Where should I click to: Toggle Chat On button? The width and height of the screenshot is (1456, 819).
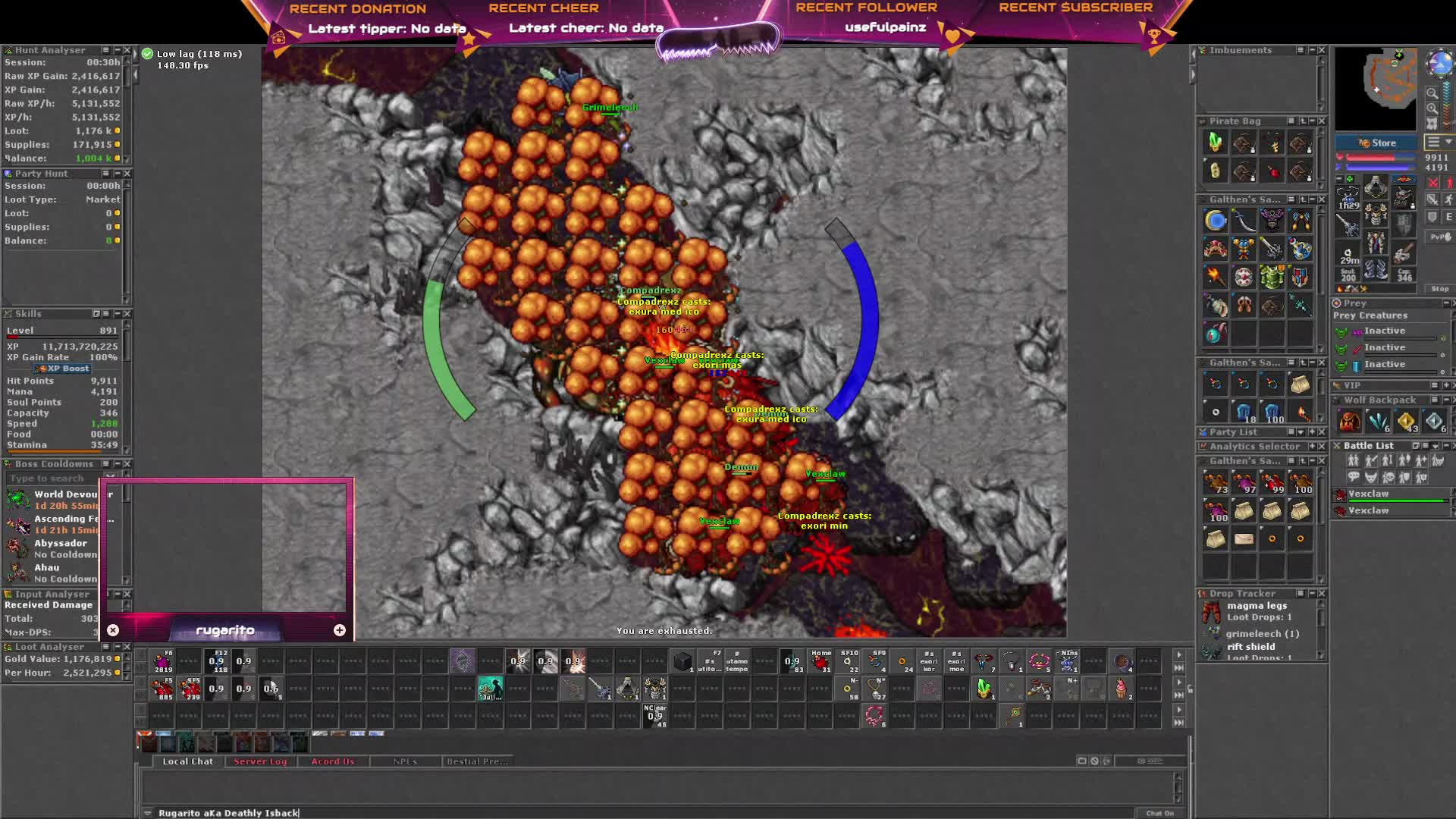pyautogui.click(x=1159, y=813)
